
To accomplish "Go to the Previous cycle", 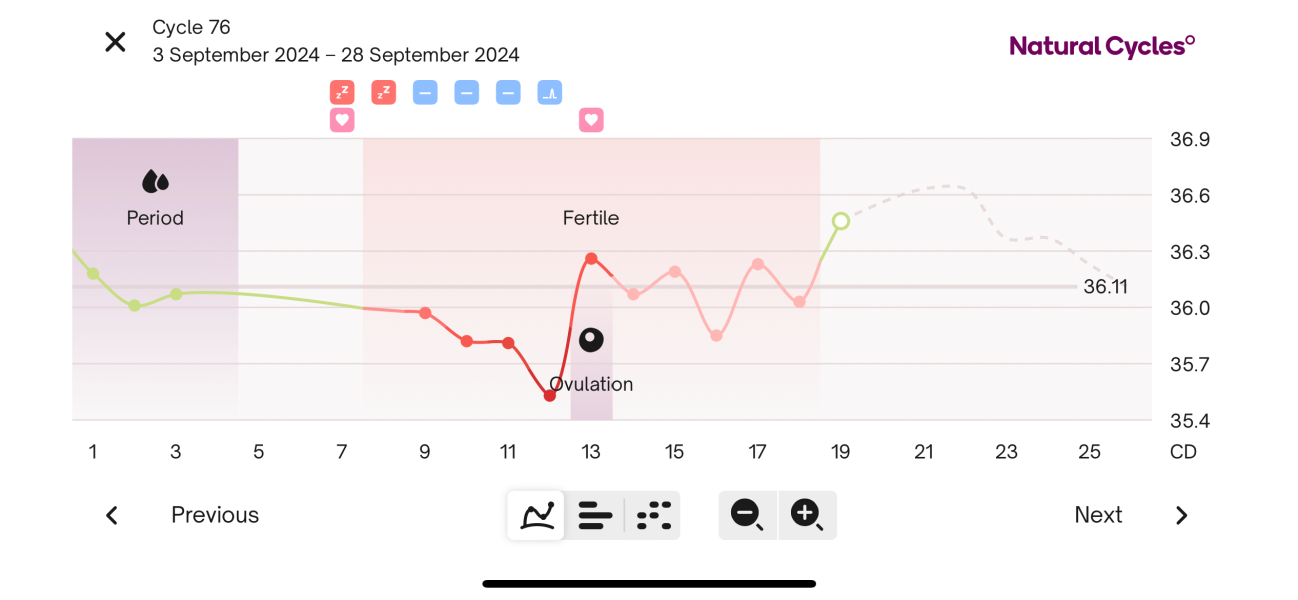I will 214,515.
